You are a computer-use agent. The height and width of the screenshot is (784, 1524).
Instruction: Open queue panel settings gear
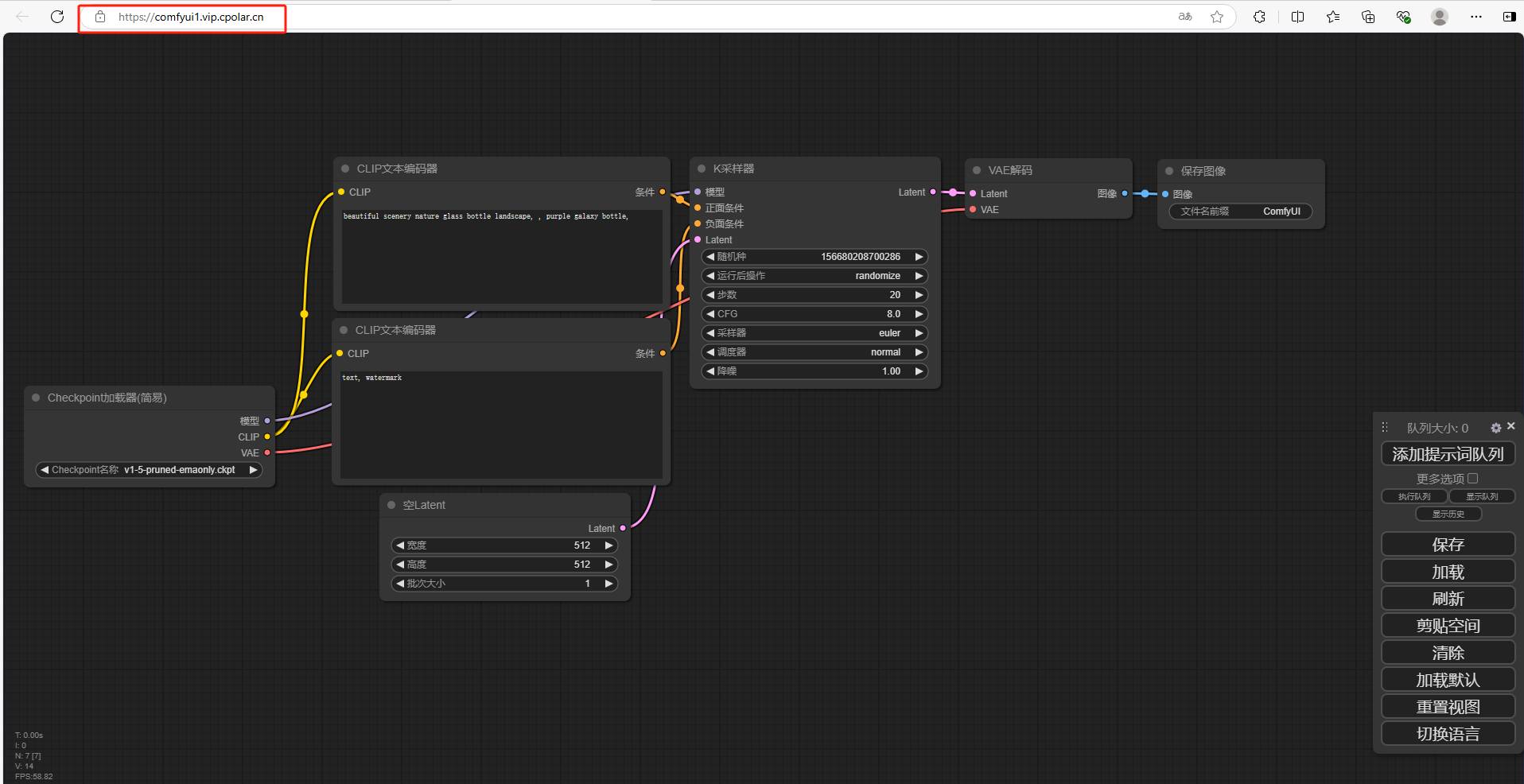(x=1495, y=428)
